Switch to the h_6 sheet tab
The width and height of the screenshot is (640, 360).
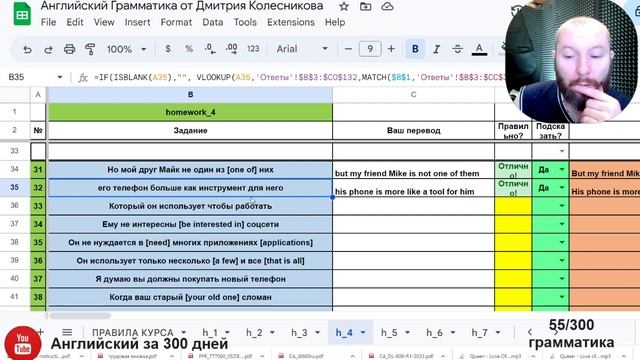pos(434,333)
